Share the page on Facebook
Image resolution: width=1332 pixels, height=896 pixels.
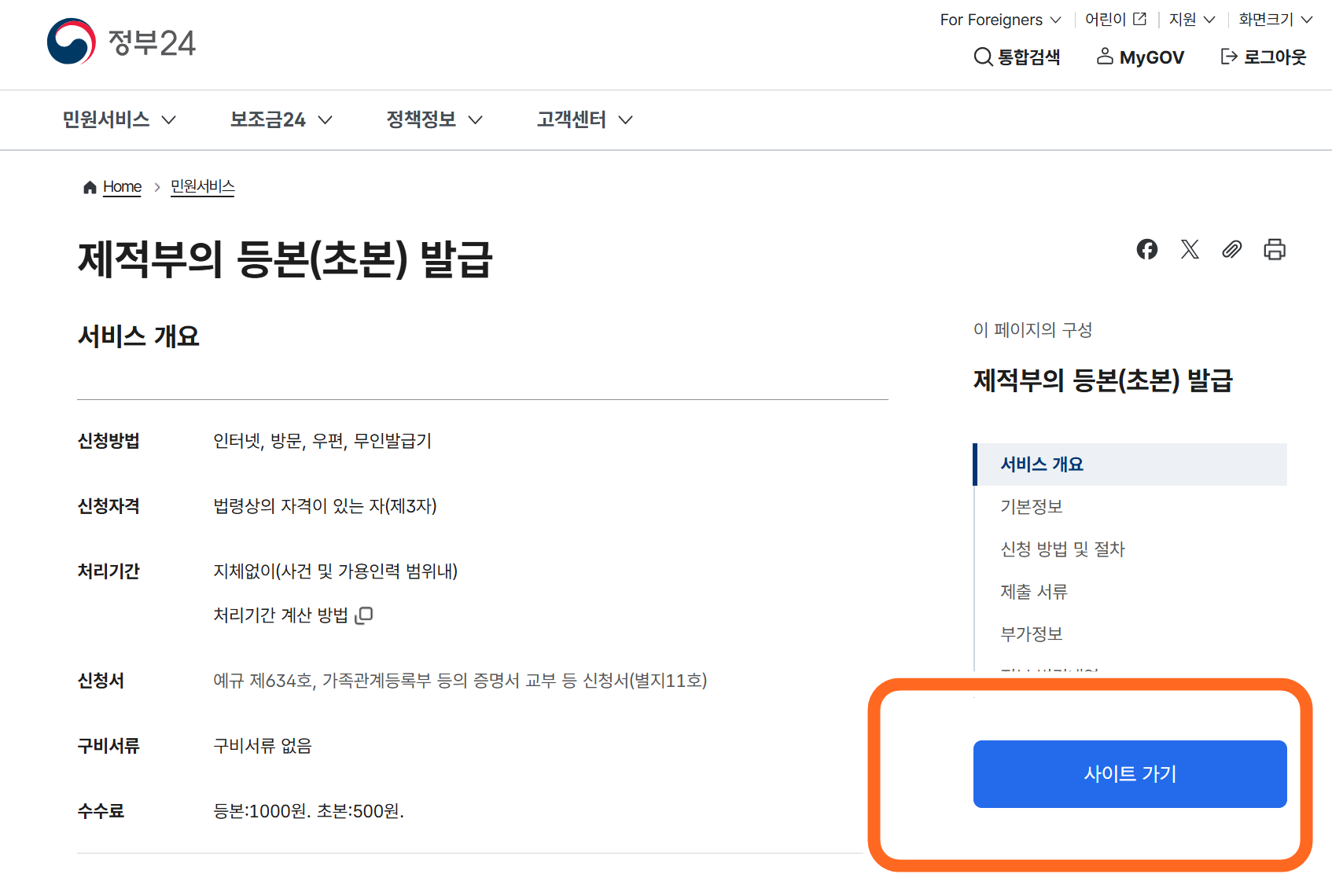coord(1147,249)
